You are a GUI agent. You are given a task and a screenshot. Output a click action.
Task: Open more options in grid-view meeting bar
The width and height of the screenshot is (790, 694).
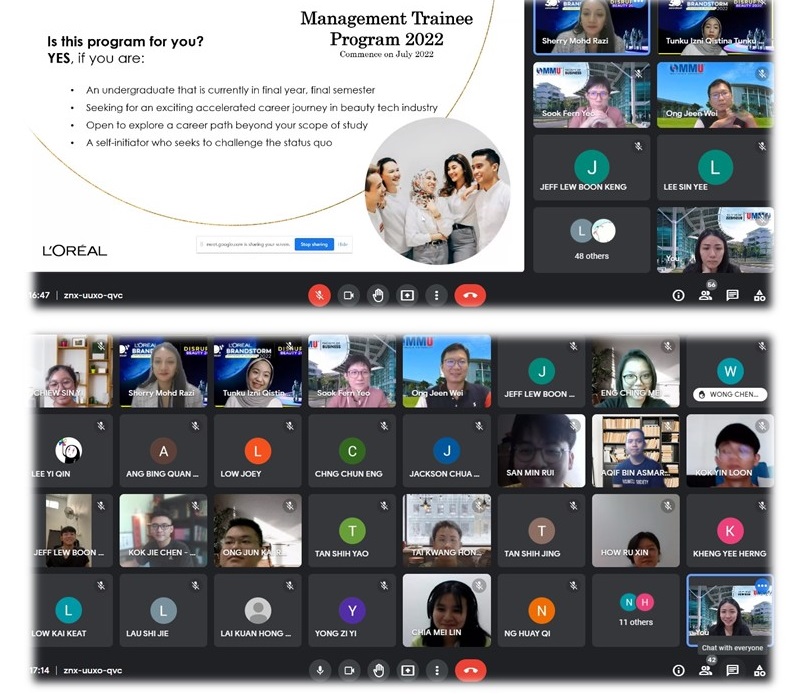pos(437,670)
